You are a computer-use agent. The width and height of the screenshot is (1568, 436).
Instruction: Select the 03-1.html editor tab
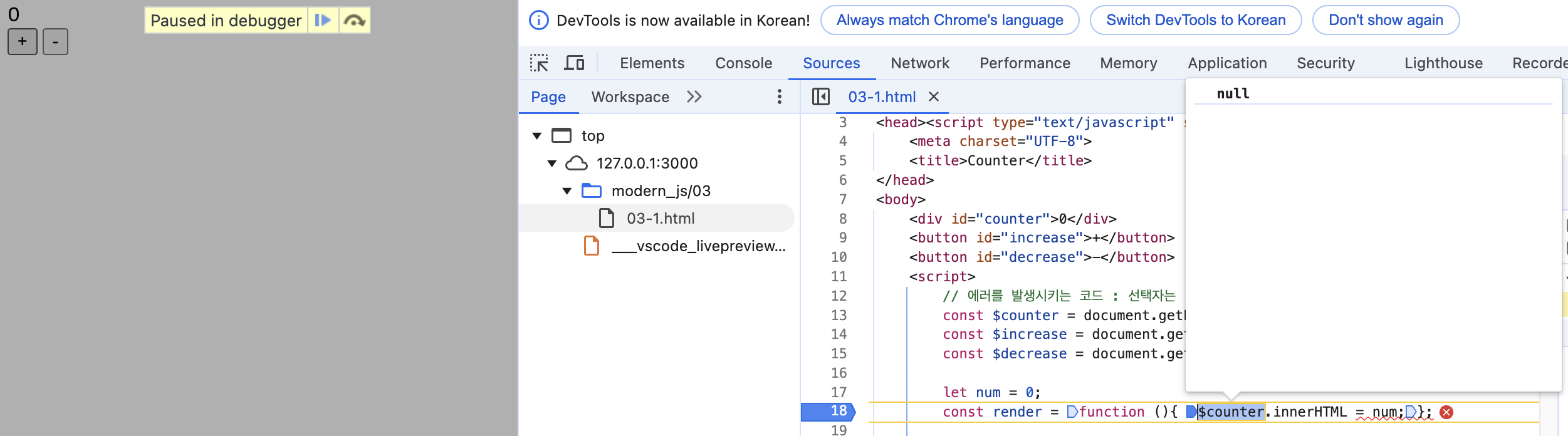[x=881, y=97]
